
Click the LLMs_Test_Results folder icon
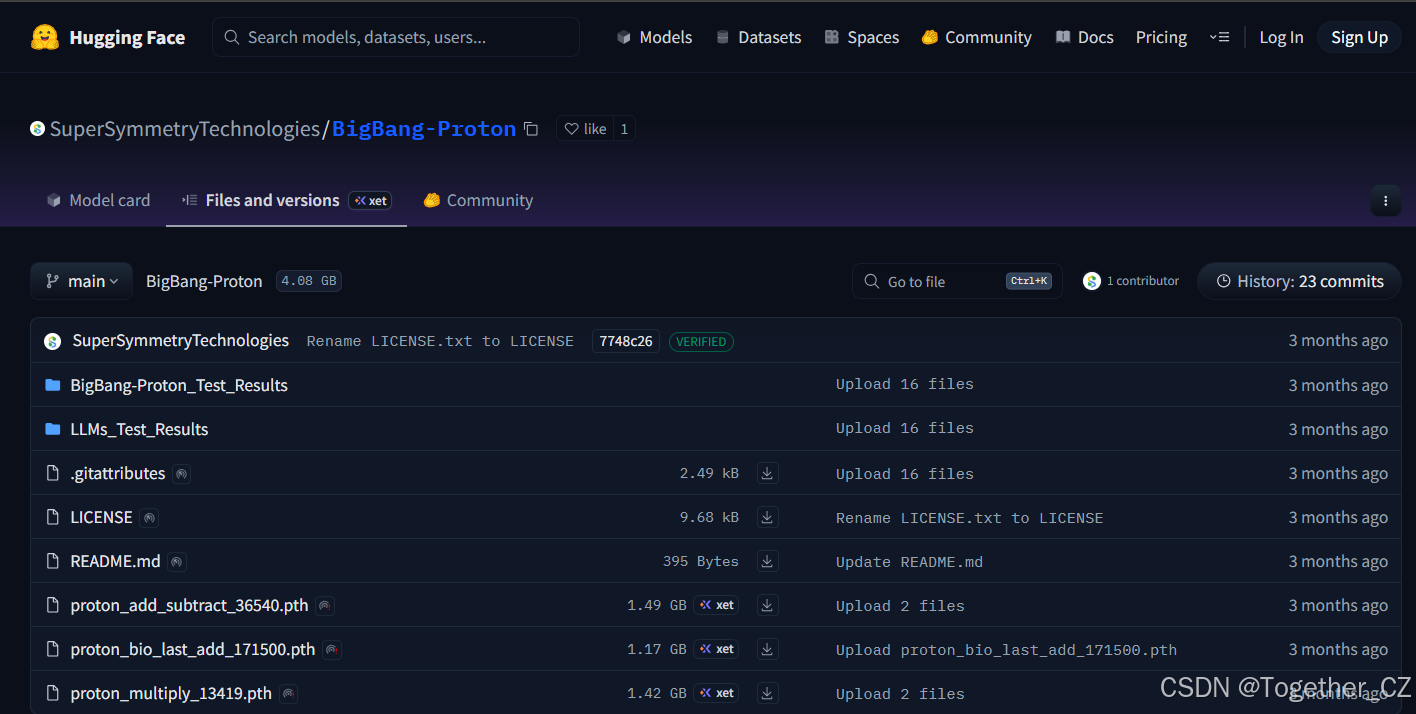coord(53,429)
